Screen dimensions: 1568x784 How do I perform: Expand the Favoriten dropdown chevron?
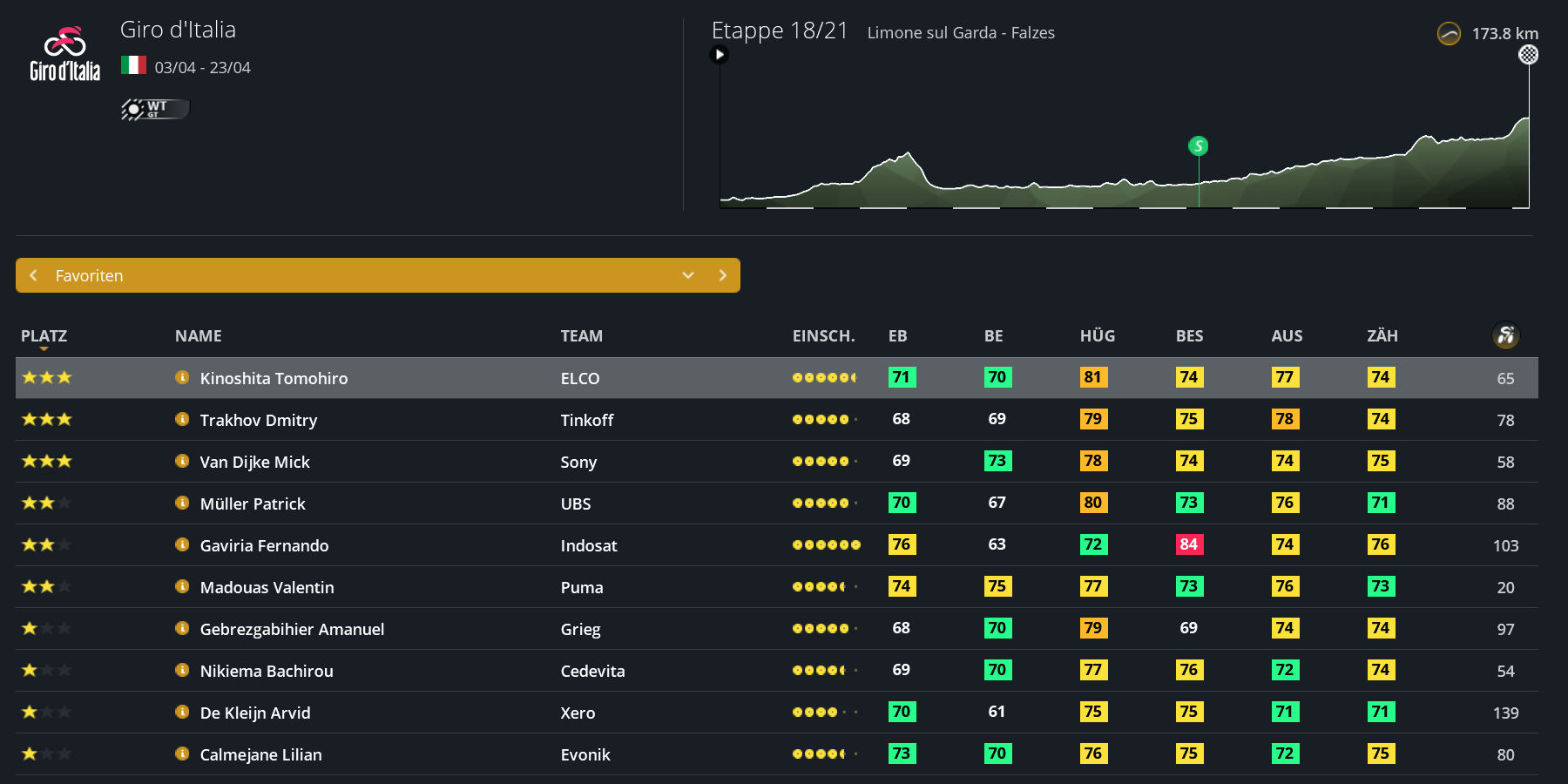coord(688,275)
